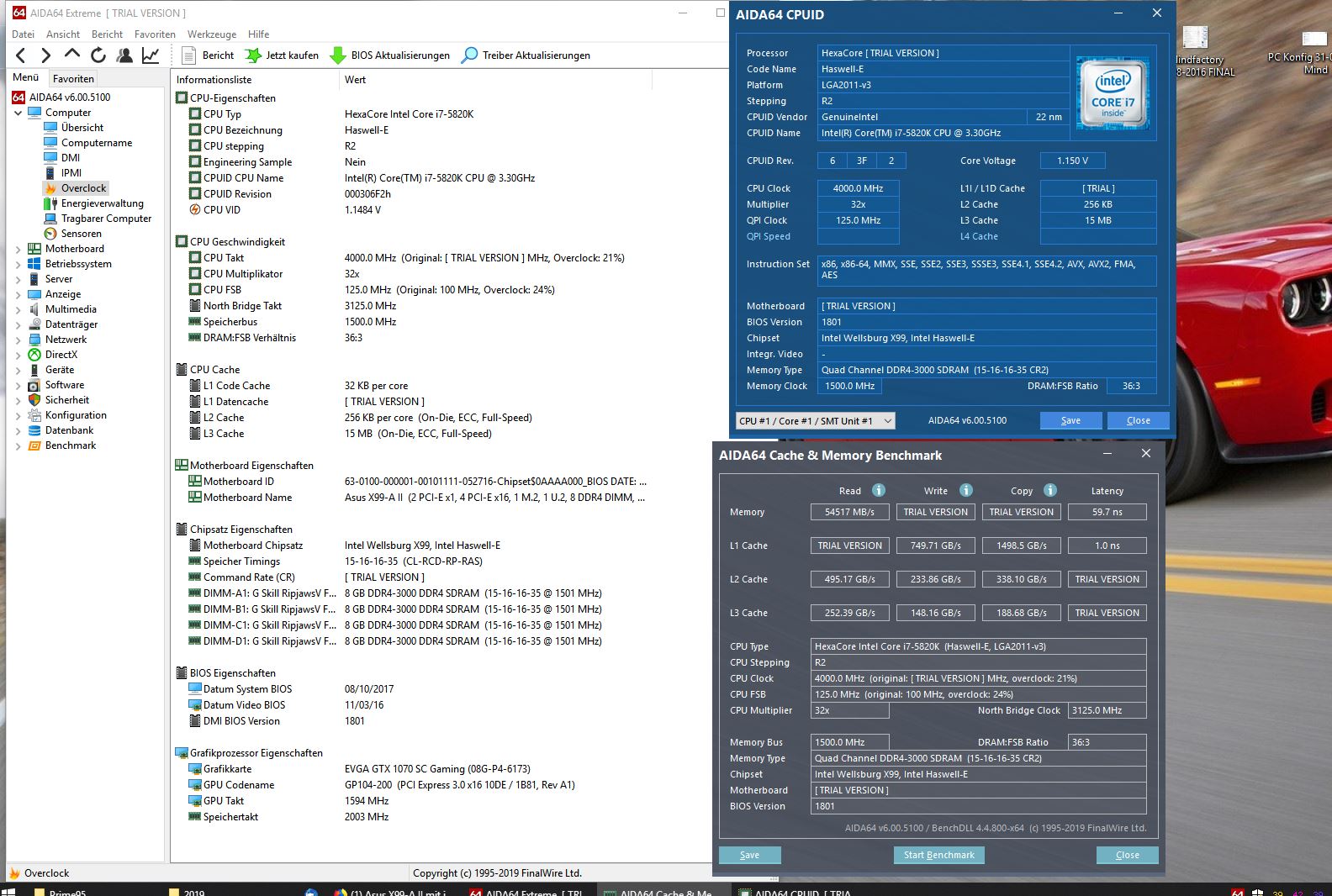Open Treiber Aktualisierungen from toolbar

pyautogui.click(x=526, y=55)
